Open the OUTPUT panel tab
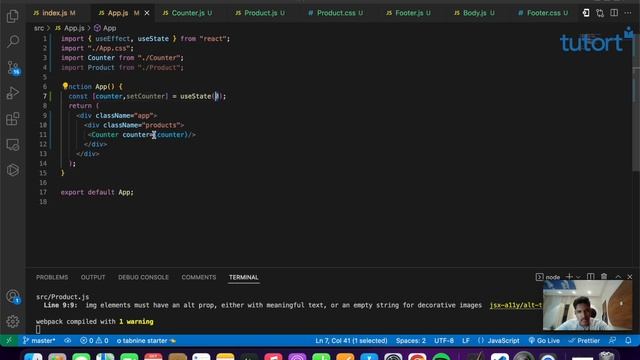Viewport: 640px width, 360px height. pyautogui.click(x=93, y=277)
